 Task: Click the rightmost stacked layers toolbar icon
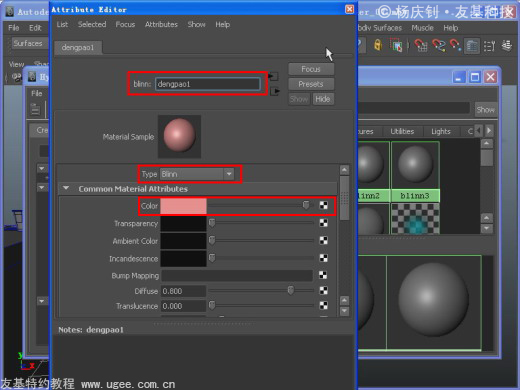pos(507,45)
